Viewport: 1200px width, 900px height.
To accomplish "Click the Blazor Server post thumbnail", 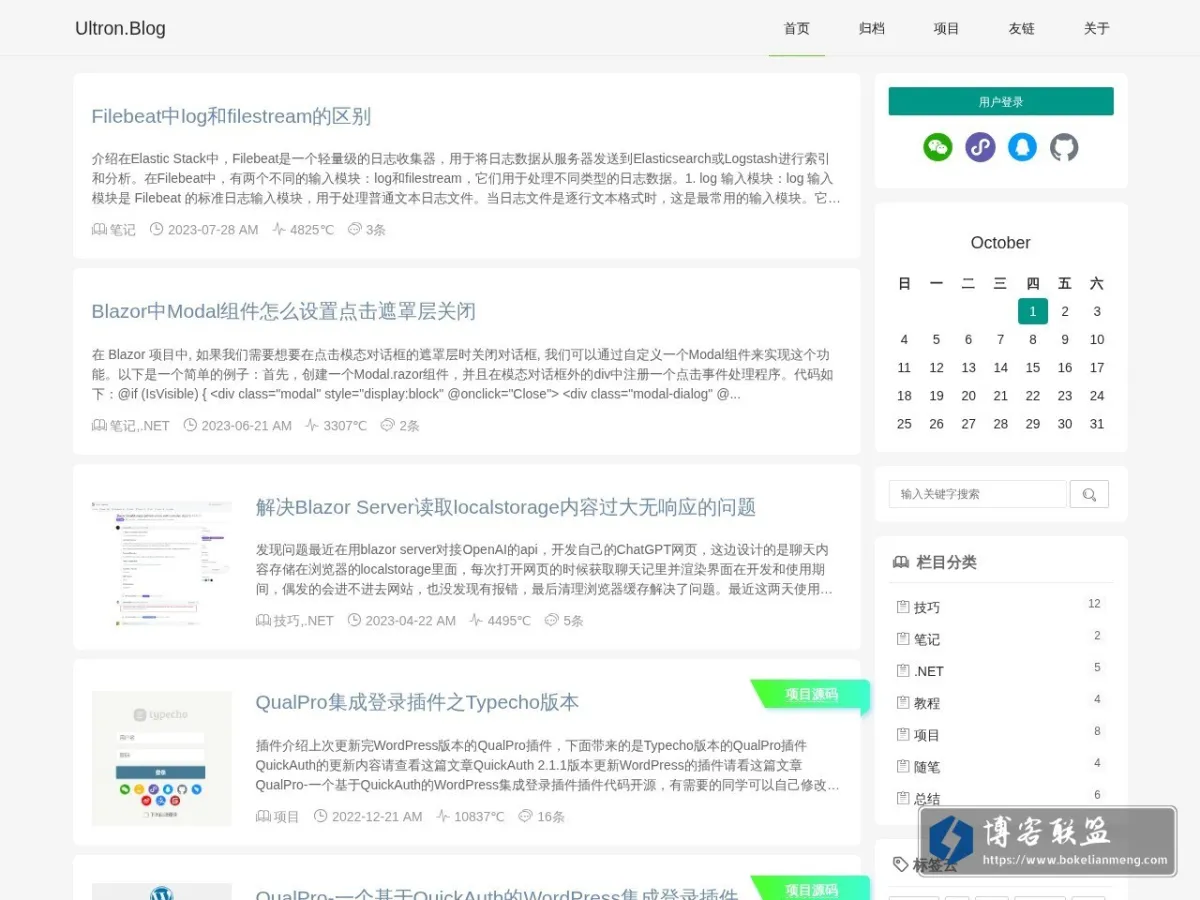I will coord(162,565).
